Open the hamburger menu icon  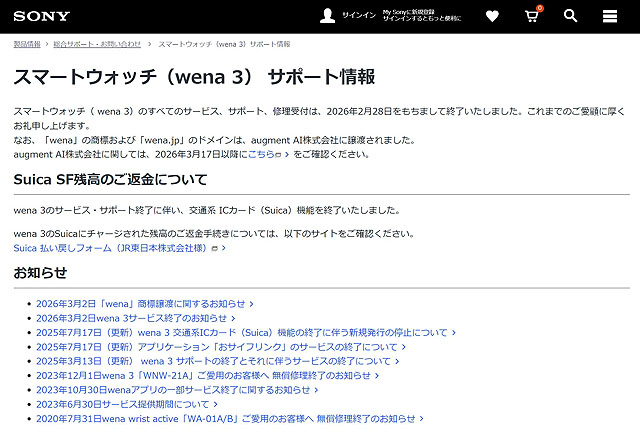[610, 16]
